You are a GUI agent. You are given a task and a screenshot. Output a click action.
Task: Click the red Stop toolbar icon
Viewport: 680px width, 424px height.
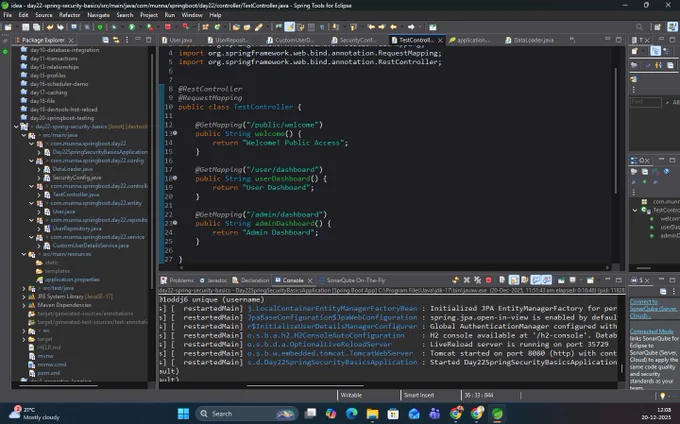[x=168, y=27]
